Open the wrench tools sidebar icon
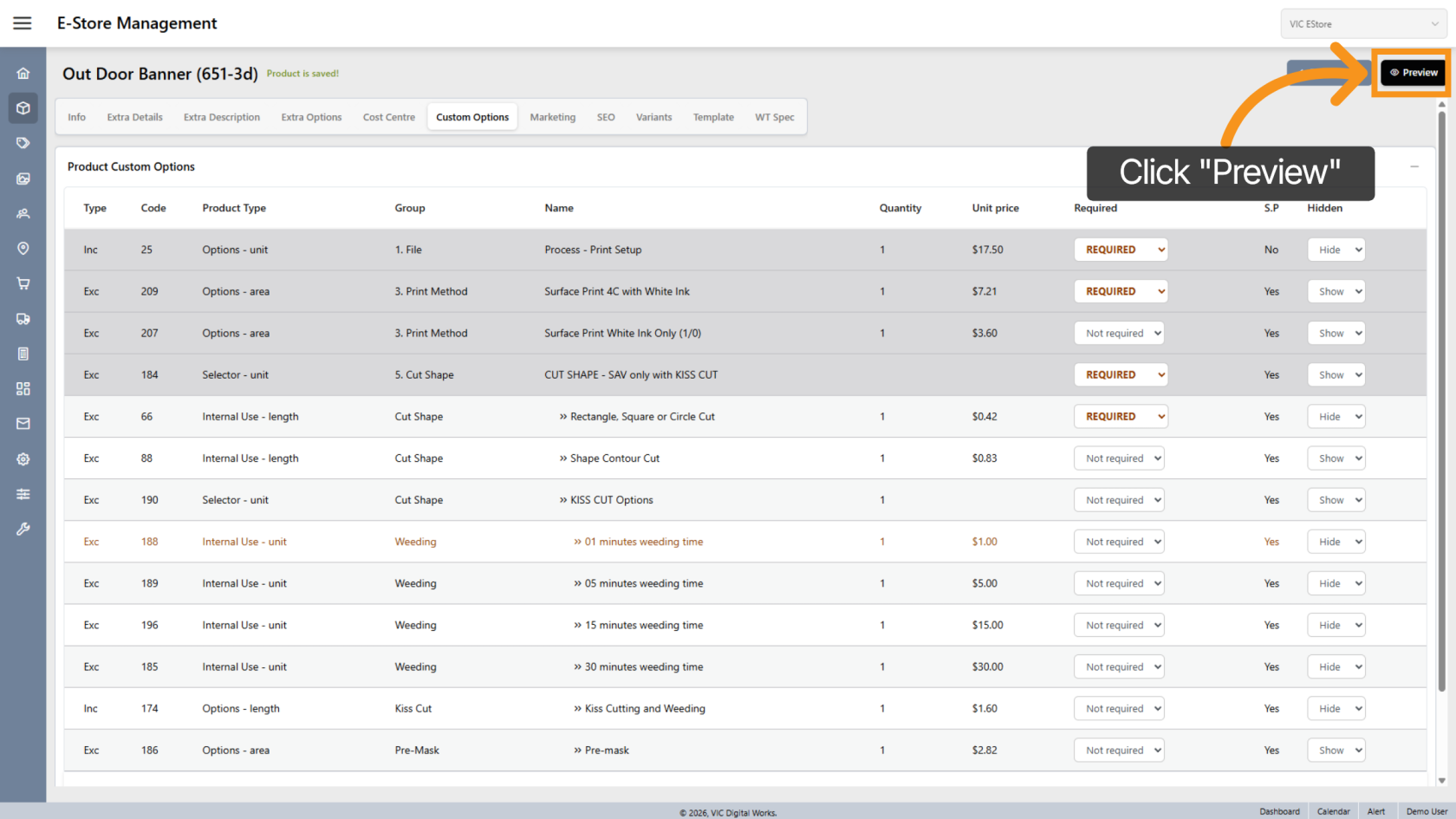1456x819 pixels. [x=23, y=529]
